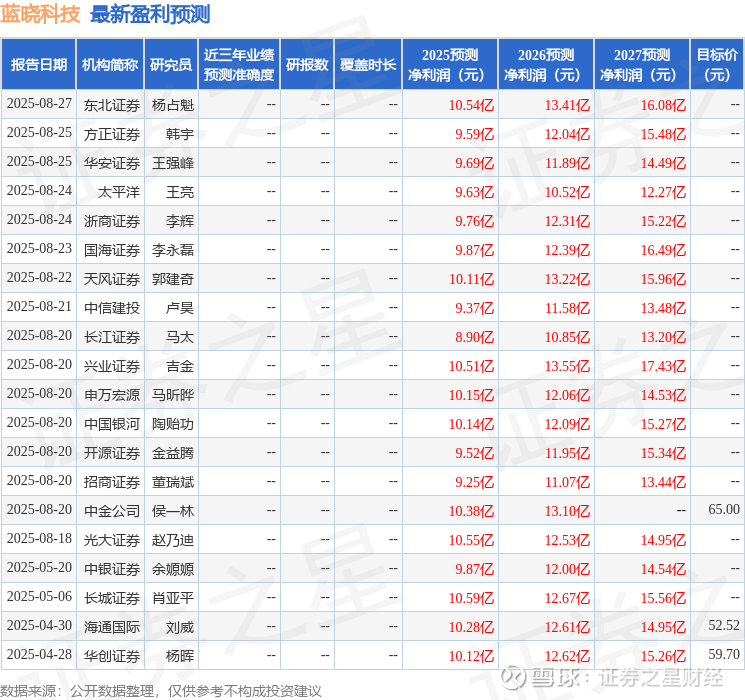Click the 2025预测净利润 column header
This screenshot has width=745, height=700.
(x=450, y=65)
